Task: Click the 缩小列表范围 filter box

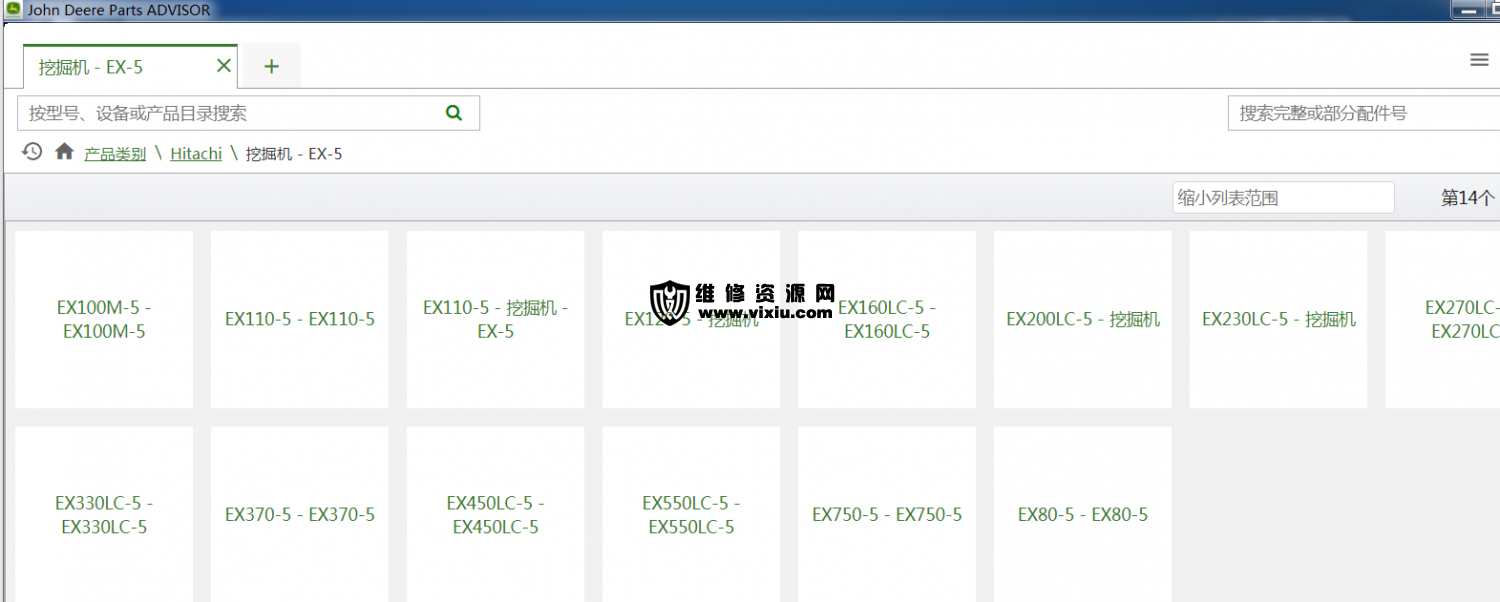Action: [1283, 198]
